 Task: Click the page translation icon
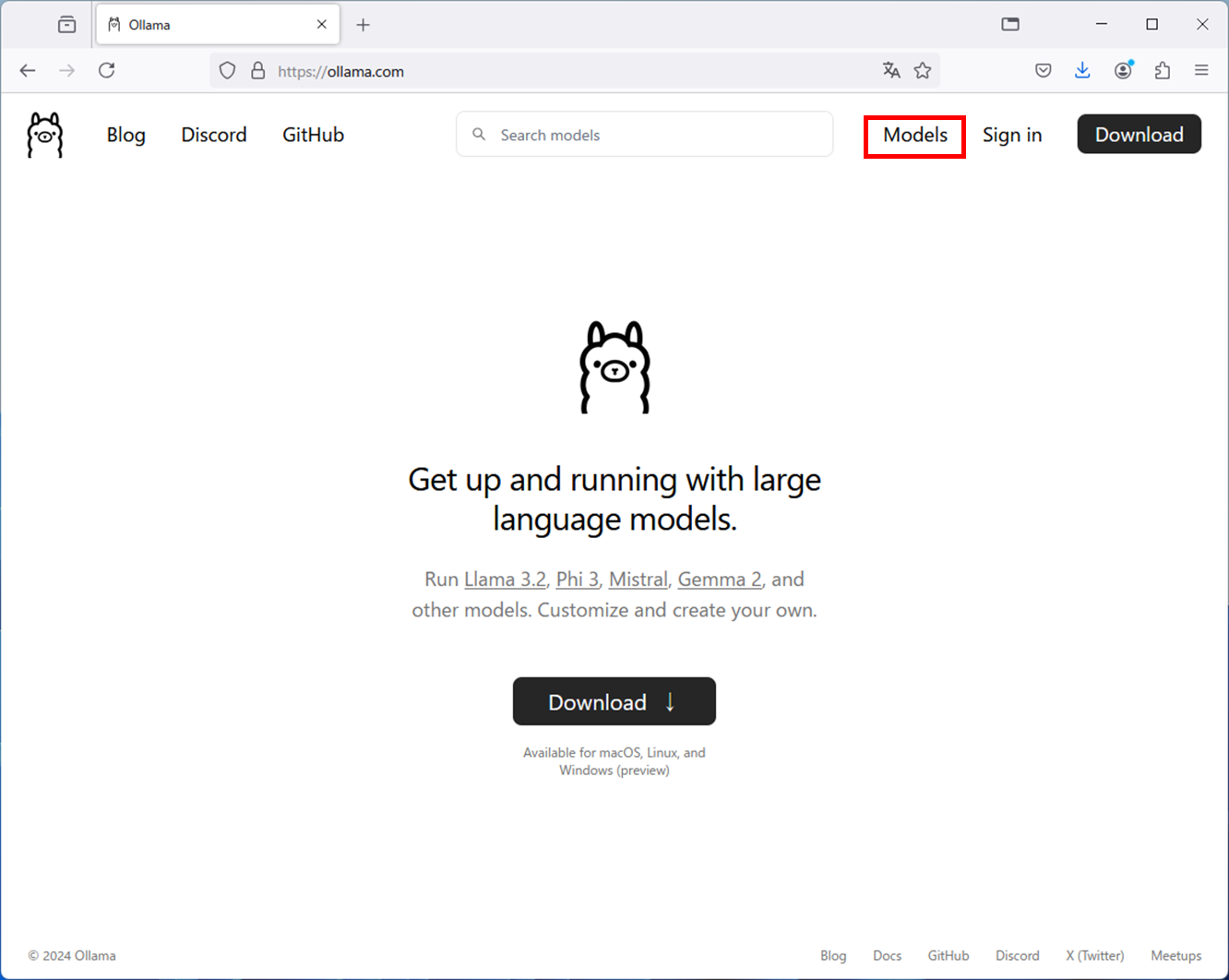(x=890, y=70)
